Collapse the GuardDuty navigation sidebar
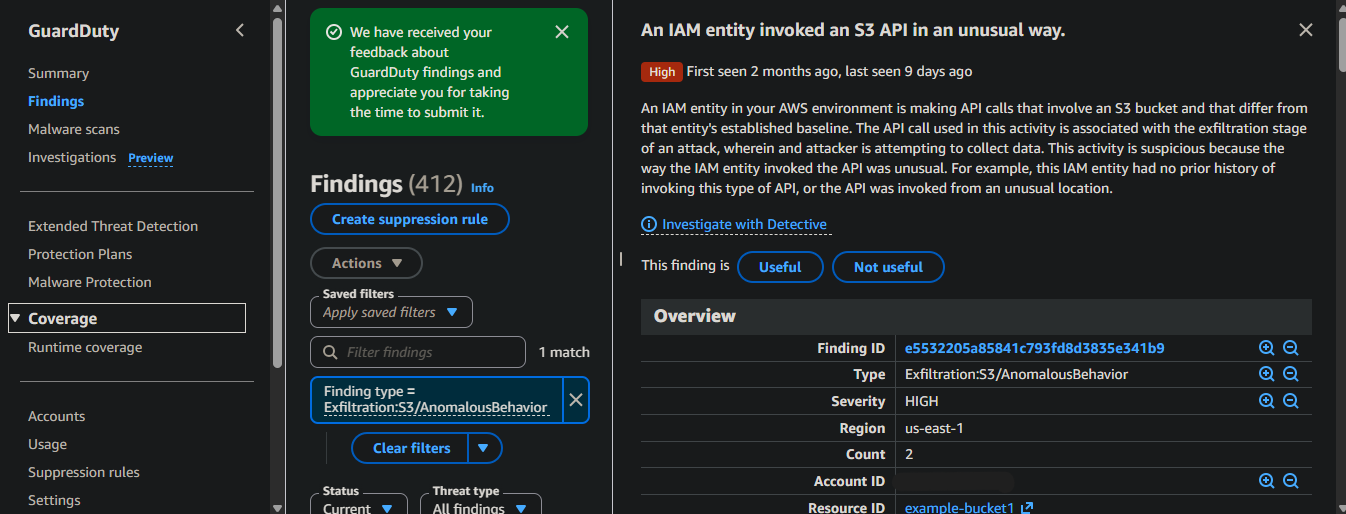 tap(240, 30)
